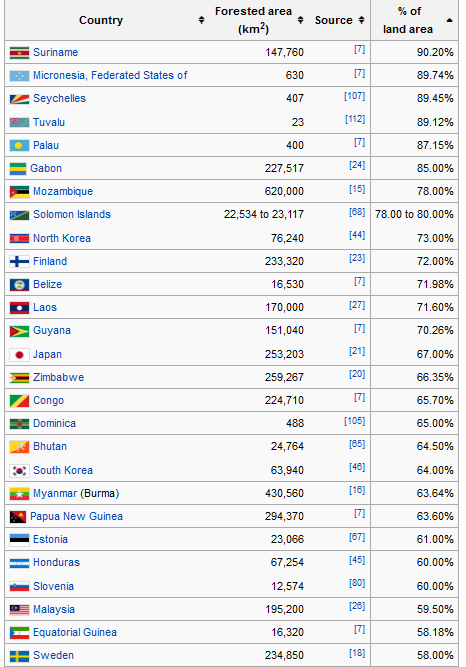Follow citation [24] for Gabon
Image resolution: width=466 pixels, height=668 pixels.
pos(357,165)
